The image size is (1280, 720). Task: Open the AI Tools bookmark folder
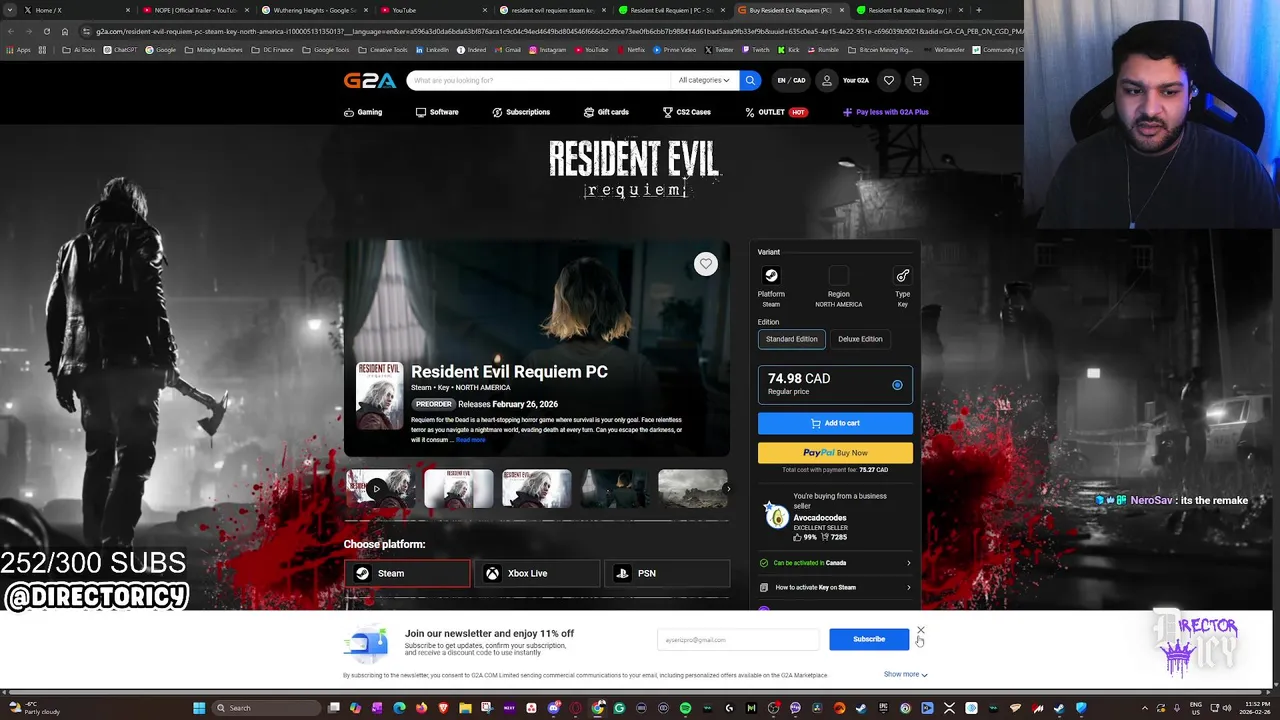[79, 50]
